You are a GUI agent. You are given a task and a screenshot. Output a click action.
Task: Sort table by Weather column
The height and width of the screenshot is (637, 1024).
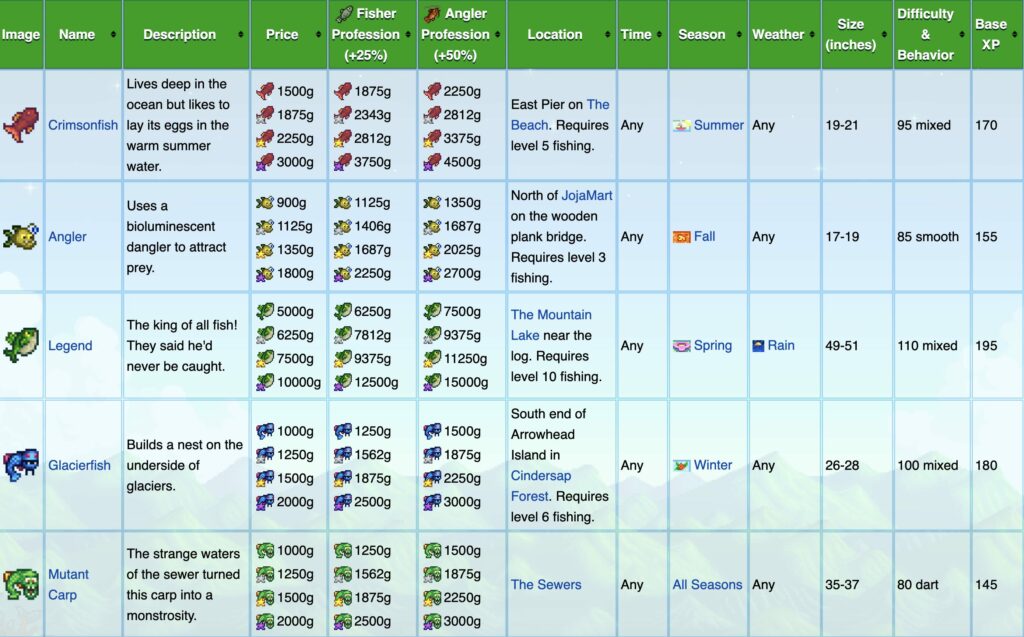click(812, 34)
